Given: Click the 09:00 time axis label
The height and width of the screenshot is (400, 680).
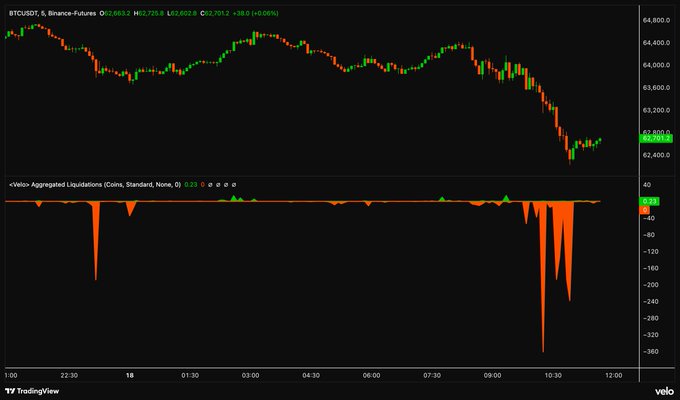Looking at the screenshot, I should pyautogui.click(x=493, y=376).
